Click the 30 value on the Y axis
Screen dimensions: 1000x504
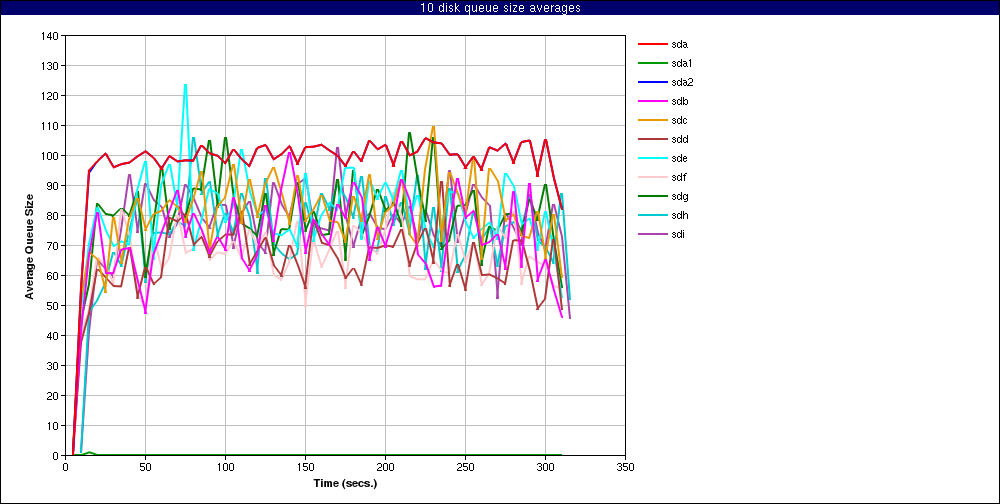pyautogui.click(x=54, y=366)
